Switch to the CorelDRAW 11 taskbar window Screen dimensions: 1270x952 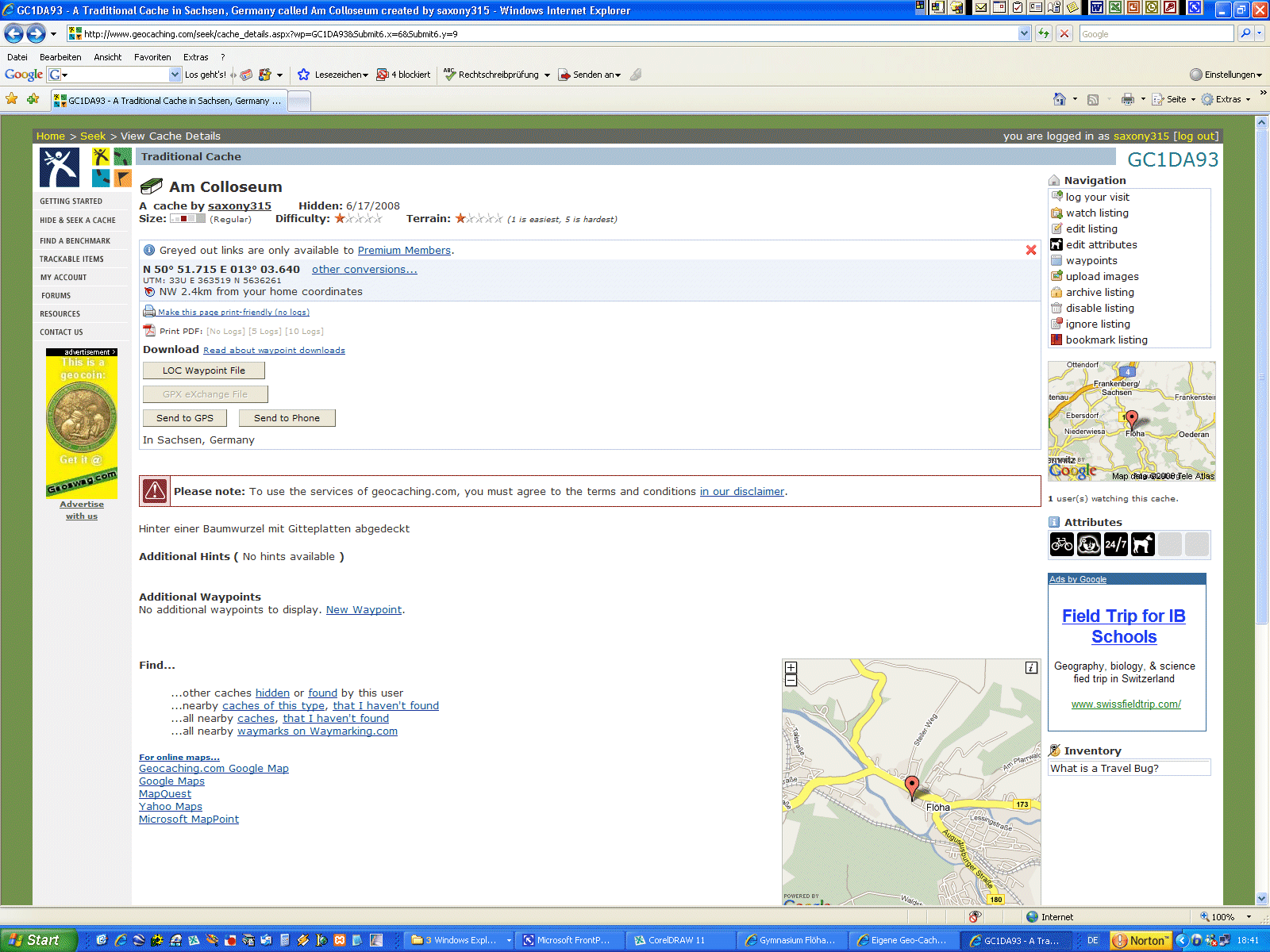coord(679,940)
